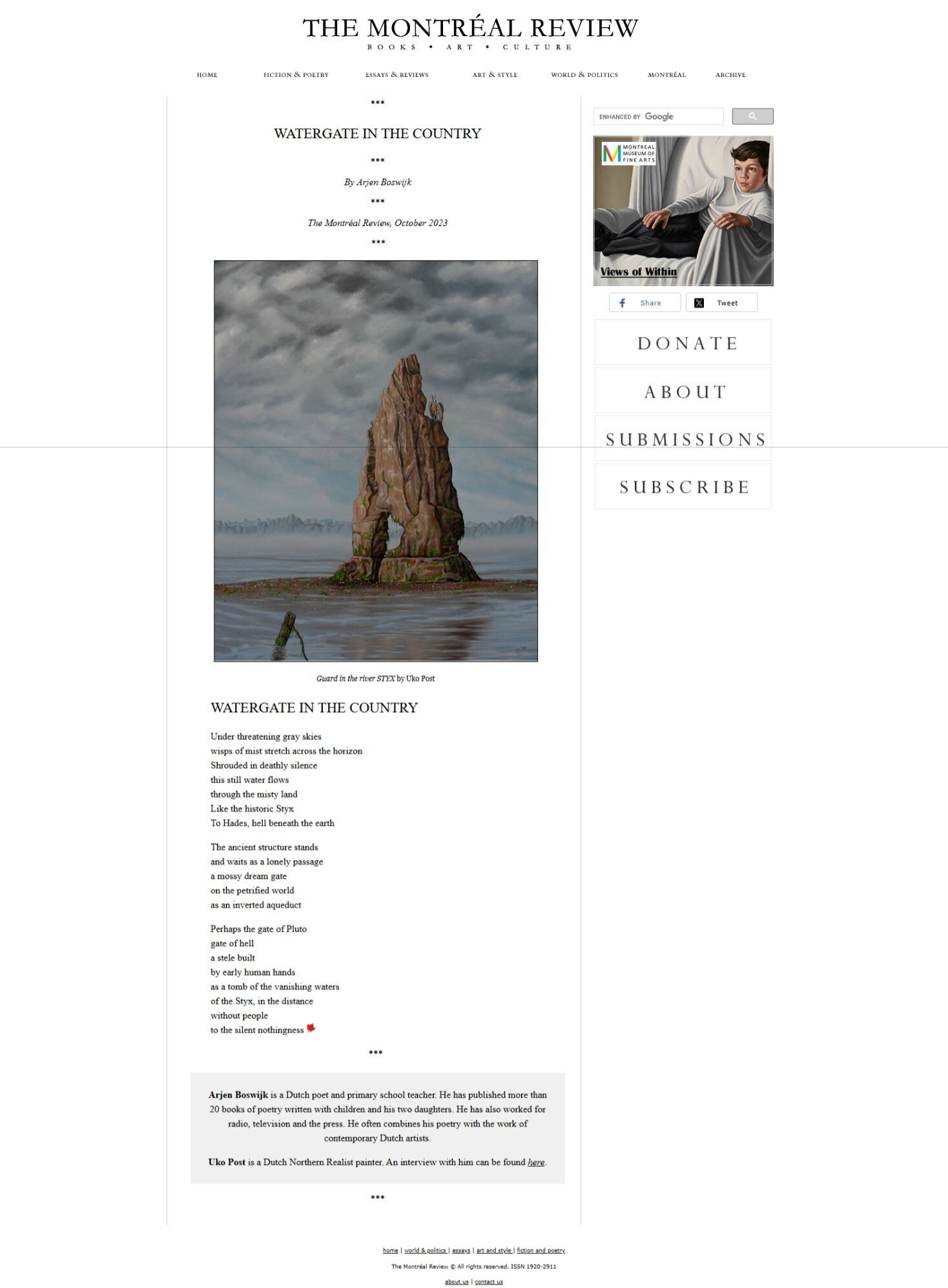
Task: Share the article on Facebook
Action: 644,303
